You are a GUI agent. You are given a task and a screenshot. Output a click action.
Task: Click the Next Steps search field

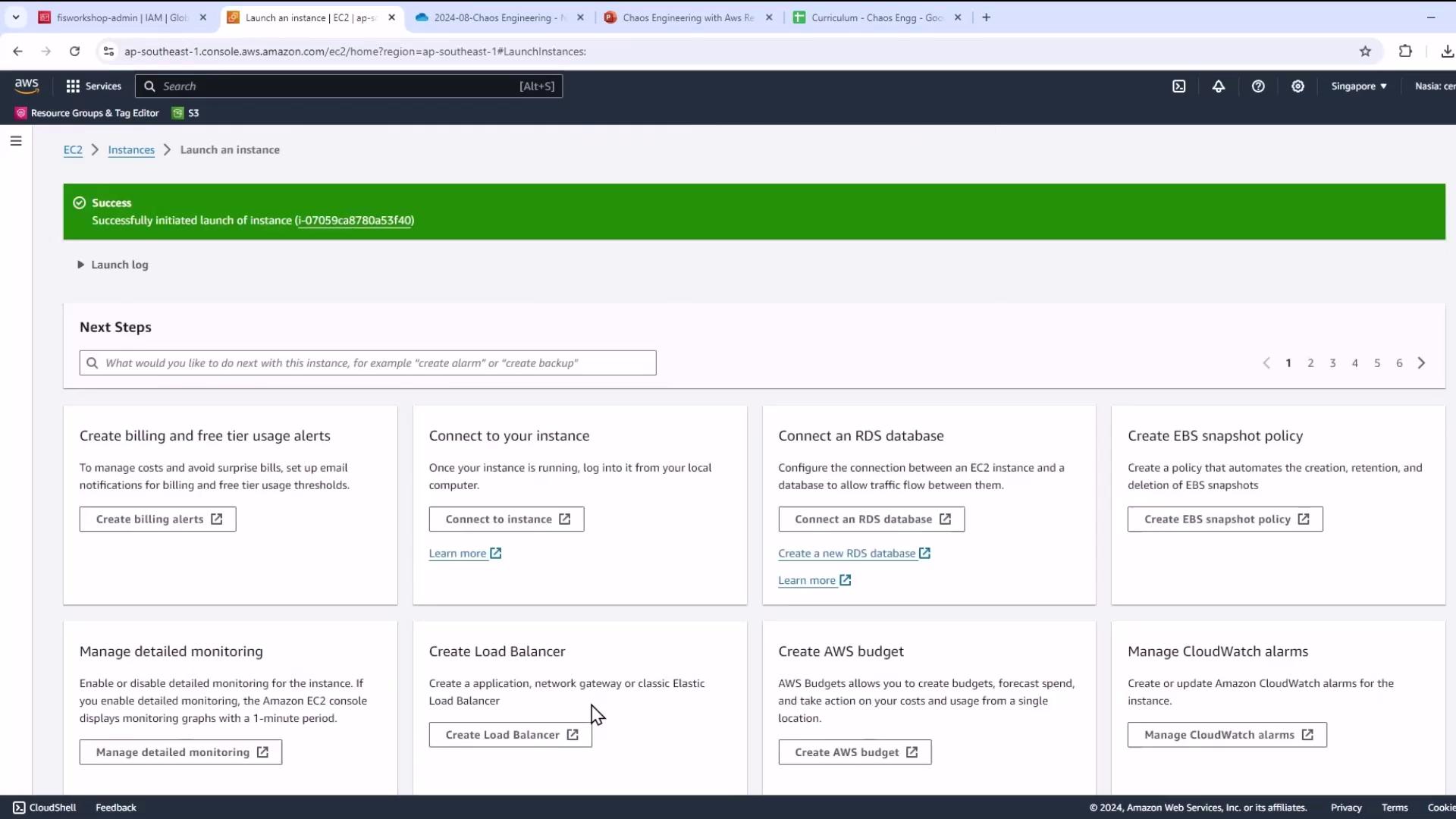click(368, 363)
